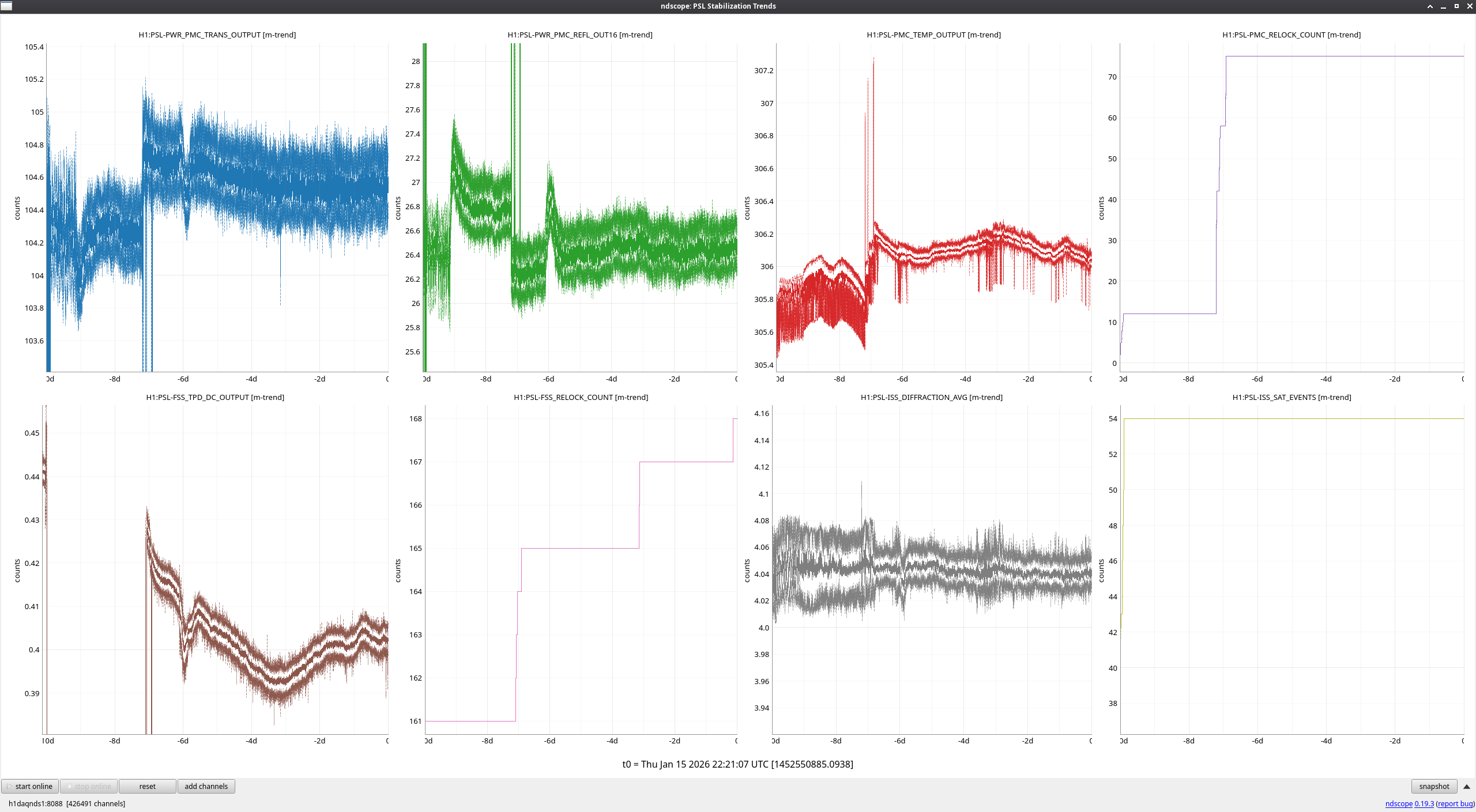
Task: Open the ndscope project link
Action: click(1399, 803)
